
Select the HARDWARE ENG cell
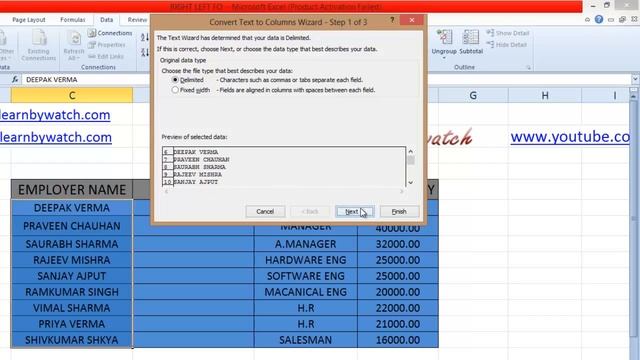(x=306, y=260)
